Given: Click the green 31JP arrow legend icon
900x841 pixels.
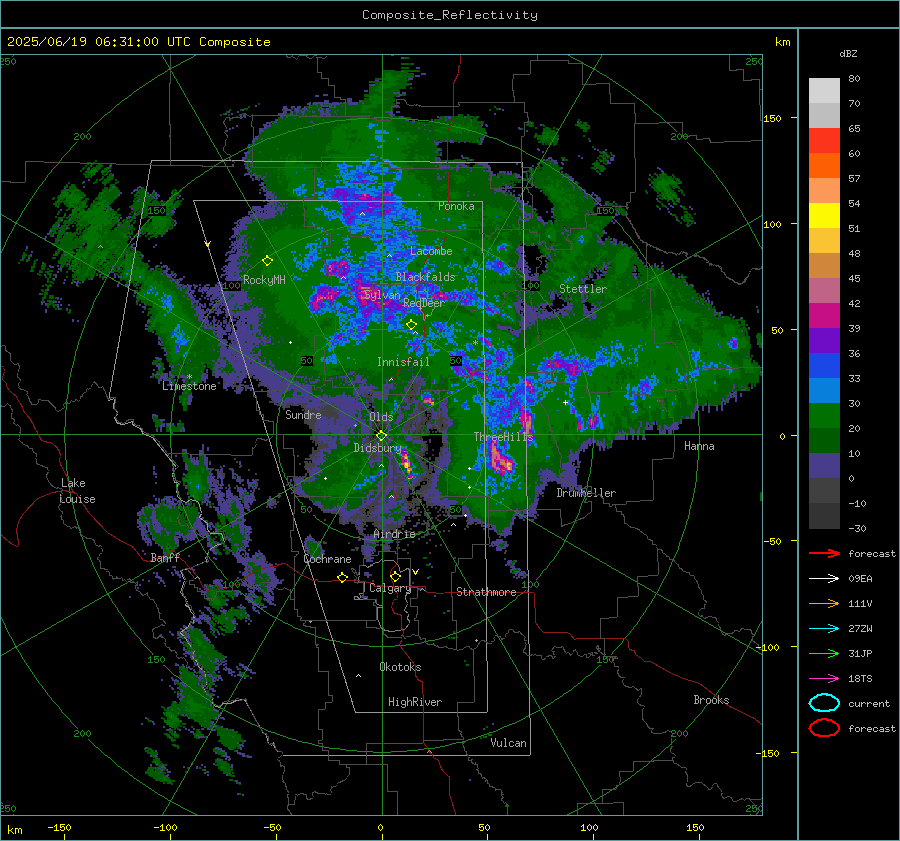Looking at the screenshot, I should pyautogui.click(x=824, y=653).
